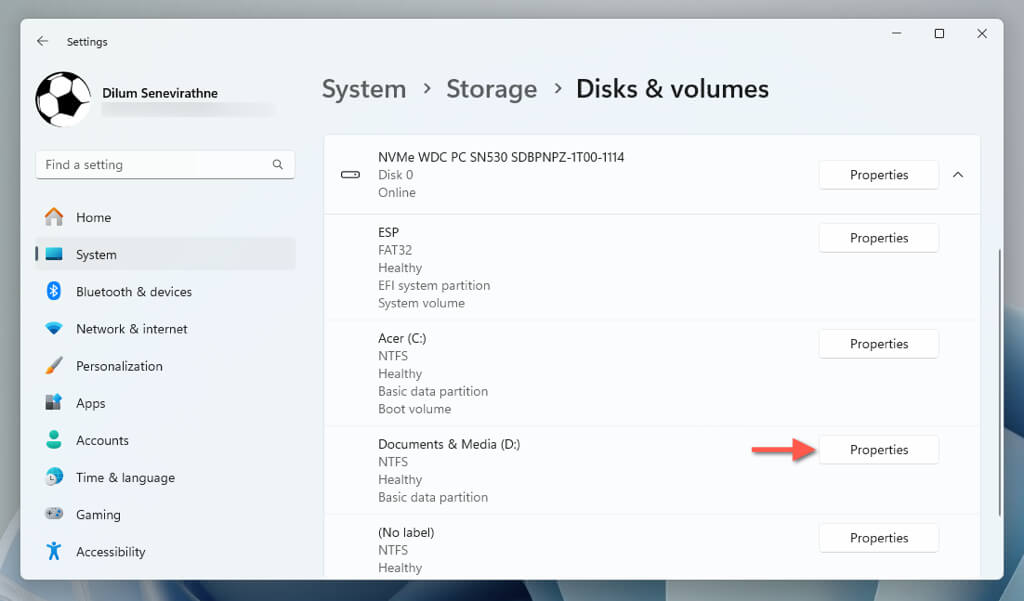Open Properties for Acer (C:) volume
The height and width of the screenshot is (601, 1024).
pos(878,344)
